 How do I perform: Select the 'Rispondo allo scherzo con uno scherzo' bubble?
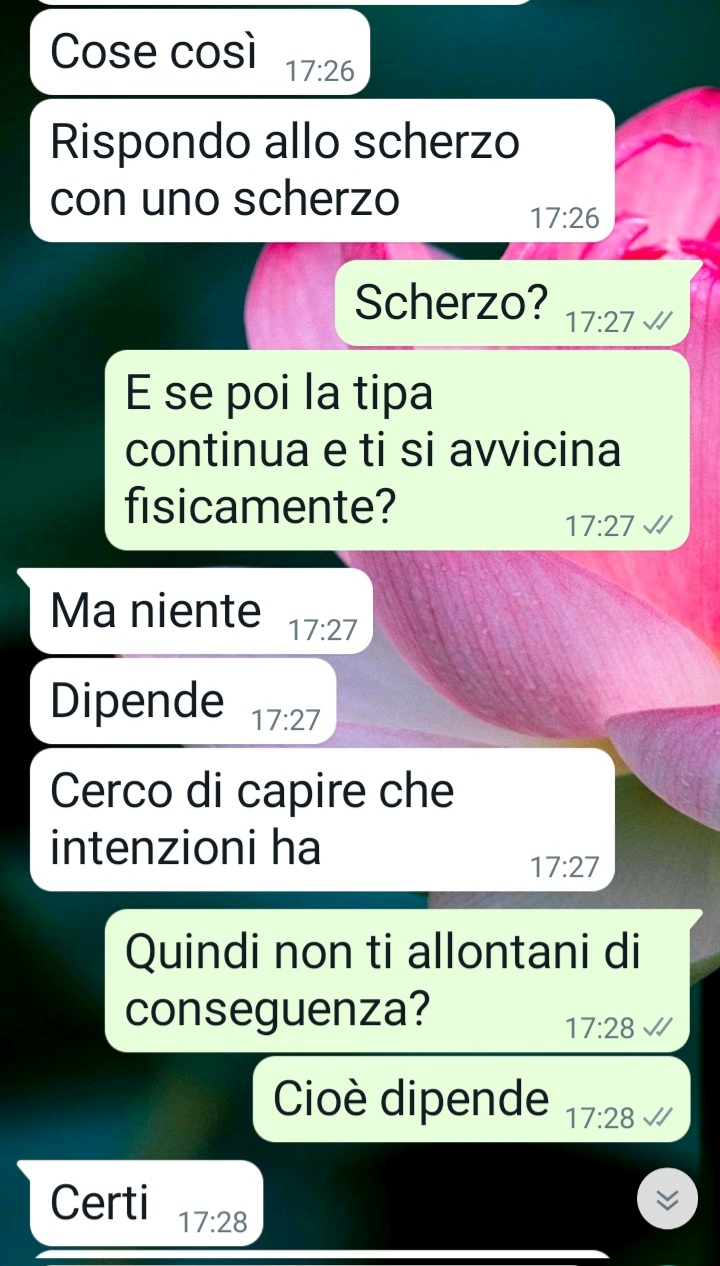coord(322,171)
